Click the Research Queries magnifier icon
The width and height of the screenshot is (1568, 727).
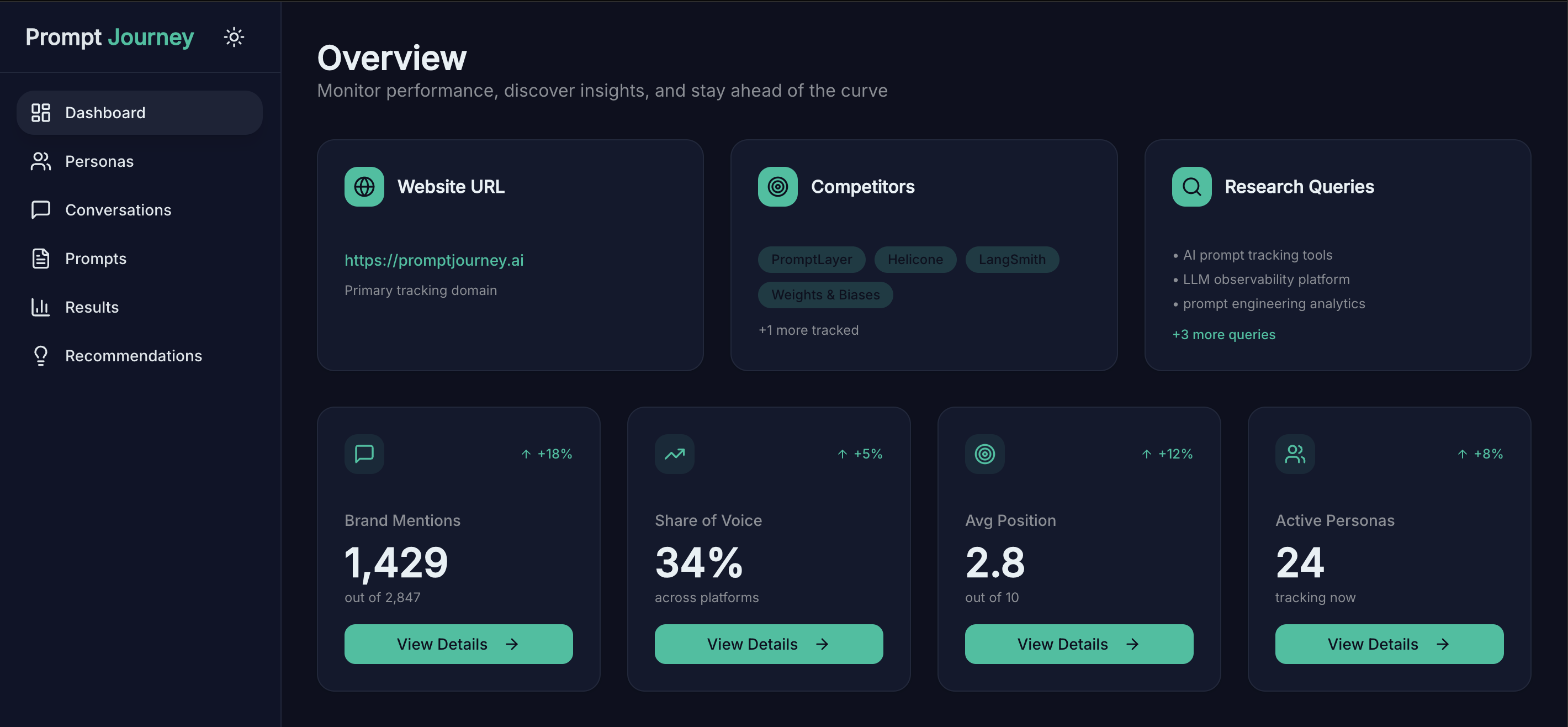1190,187
